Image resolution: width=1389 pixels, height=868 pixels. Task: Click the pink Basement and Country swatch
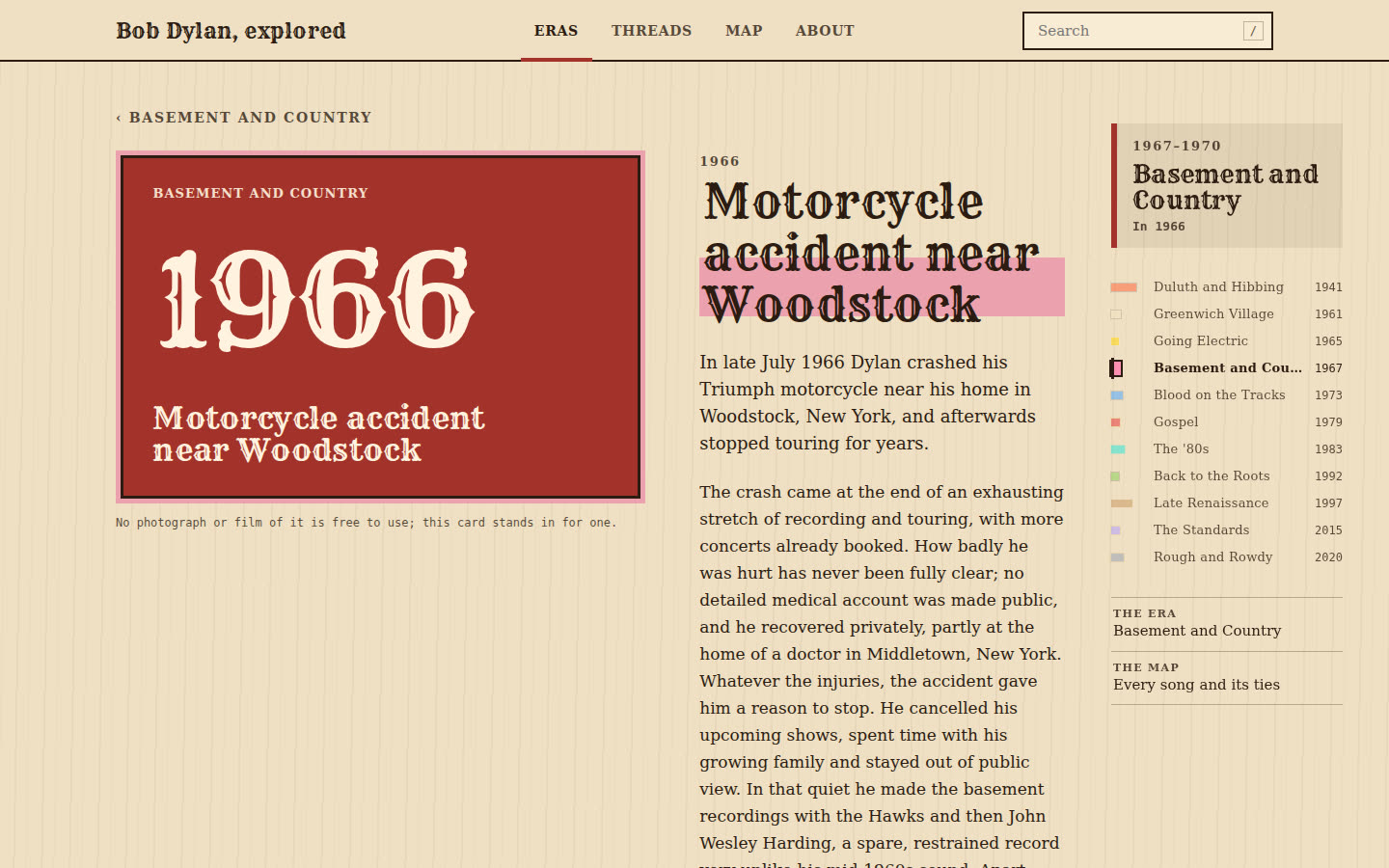tap(1116, 368)
